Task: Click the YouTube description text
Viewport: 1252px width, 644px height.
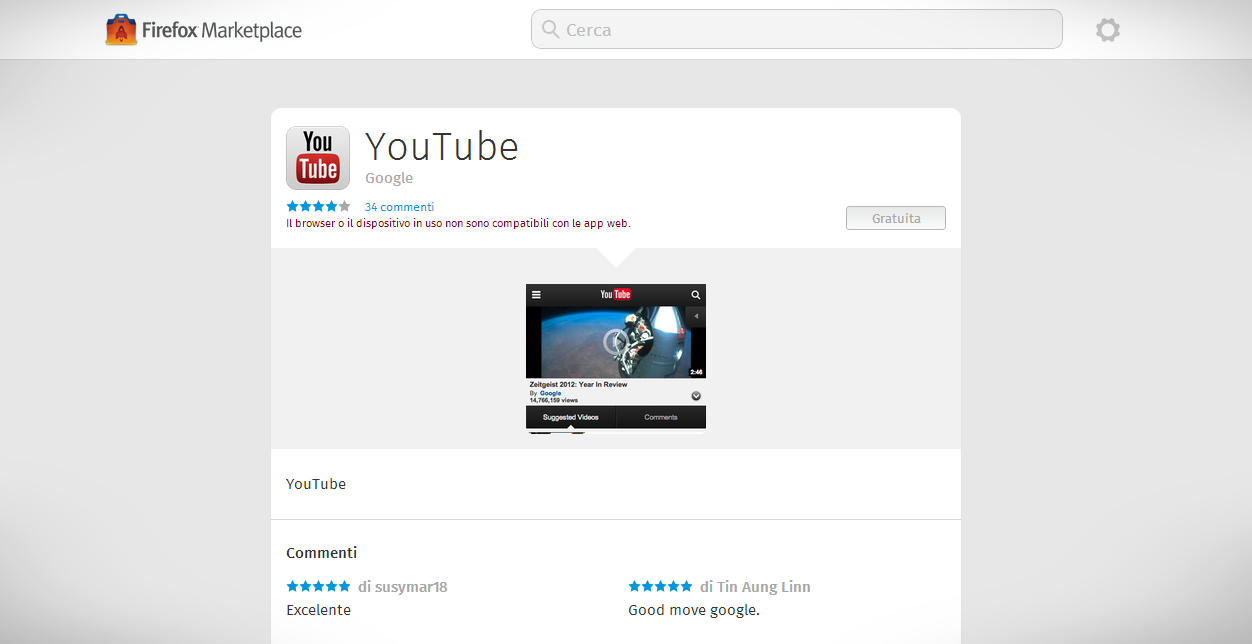Action: click(316, 484)
